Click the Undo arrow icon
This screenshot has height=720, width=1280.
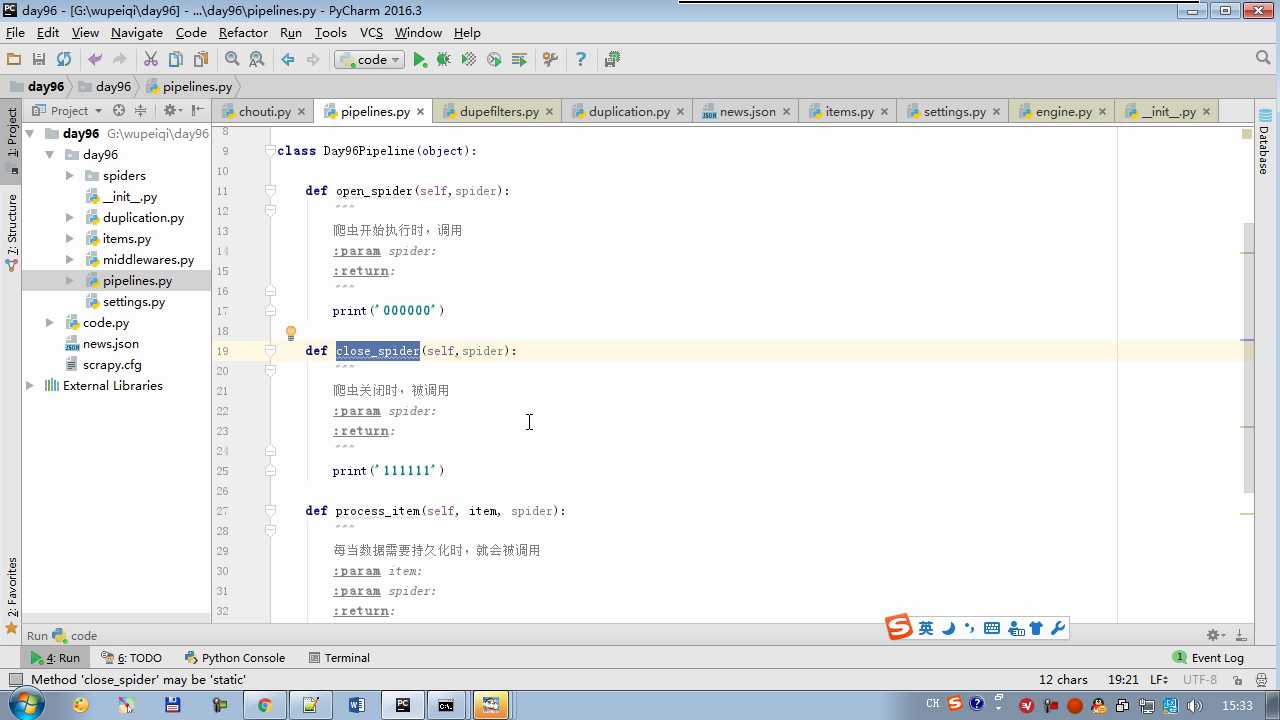(95, 60)
